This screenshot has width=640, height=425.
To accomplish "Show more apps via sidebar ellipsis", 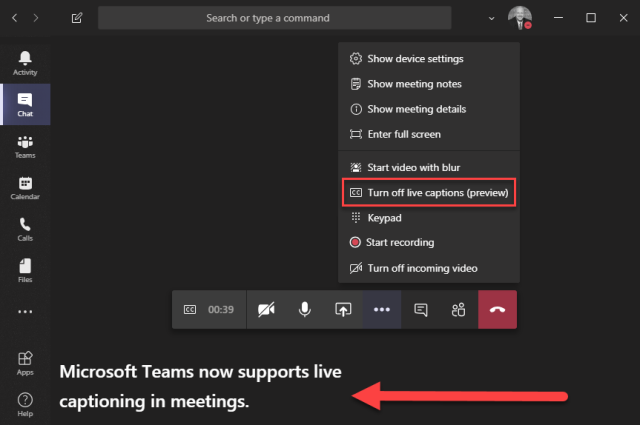I will click(25, 312).
